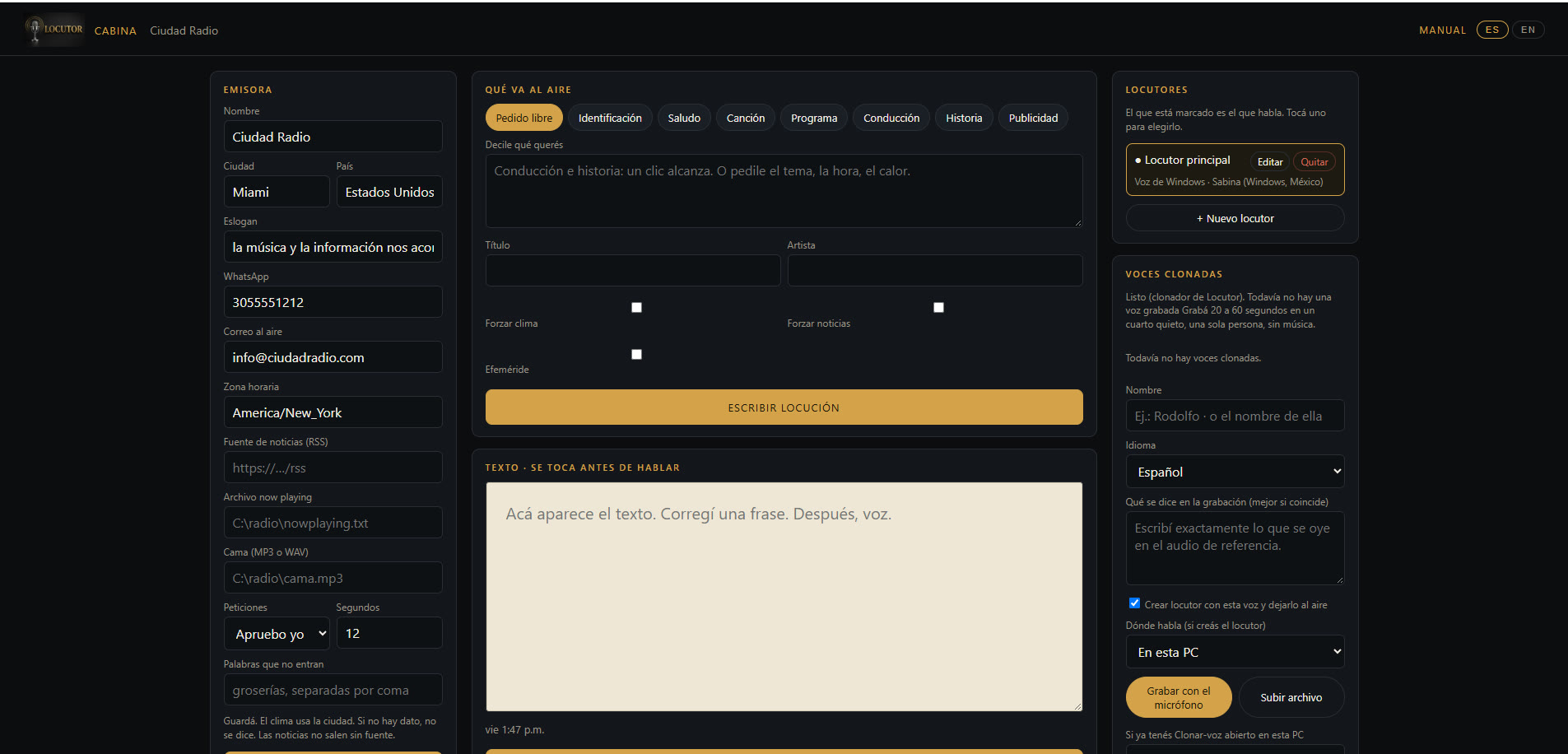Click the station Nombre field Ciudad Radio
The image size is (1568, 754).
pyautogui.click(x=333, y=137)
